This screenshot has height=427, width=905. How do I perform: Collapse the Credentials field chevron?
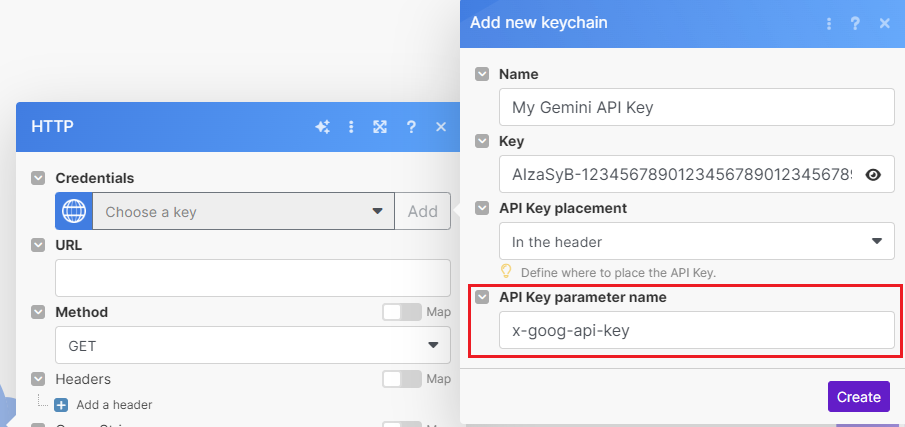tap(38, 178)
